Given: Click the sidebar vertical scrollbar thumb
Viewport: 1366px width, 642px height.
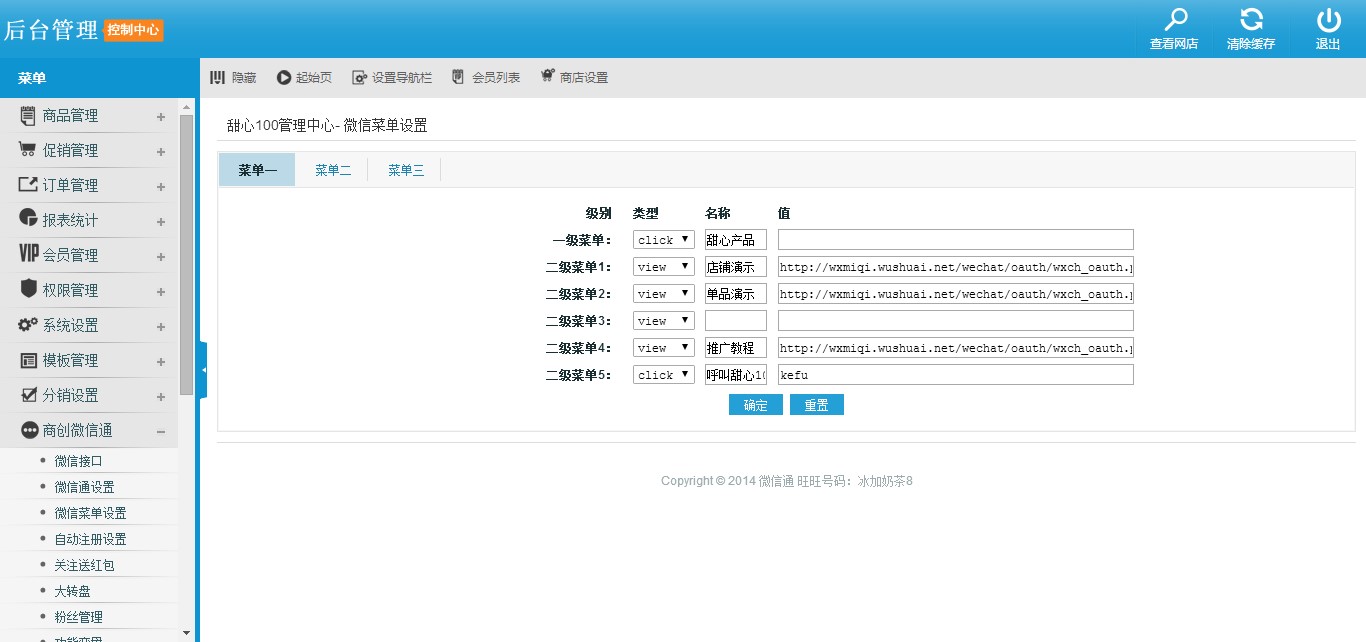Looking at the screenshot, I should 187,255.
